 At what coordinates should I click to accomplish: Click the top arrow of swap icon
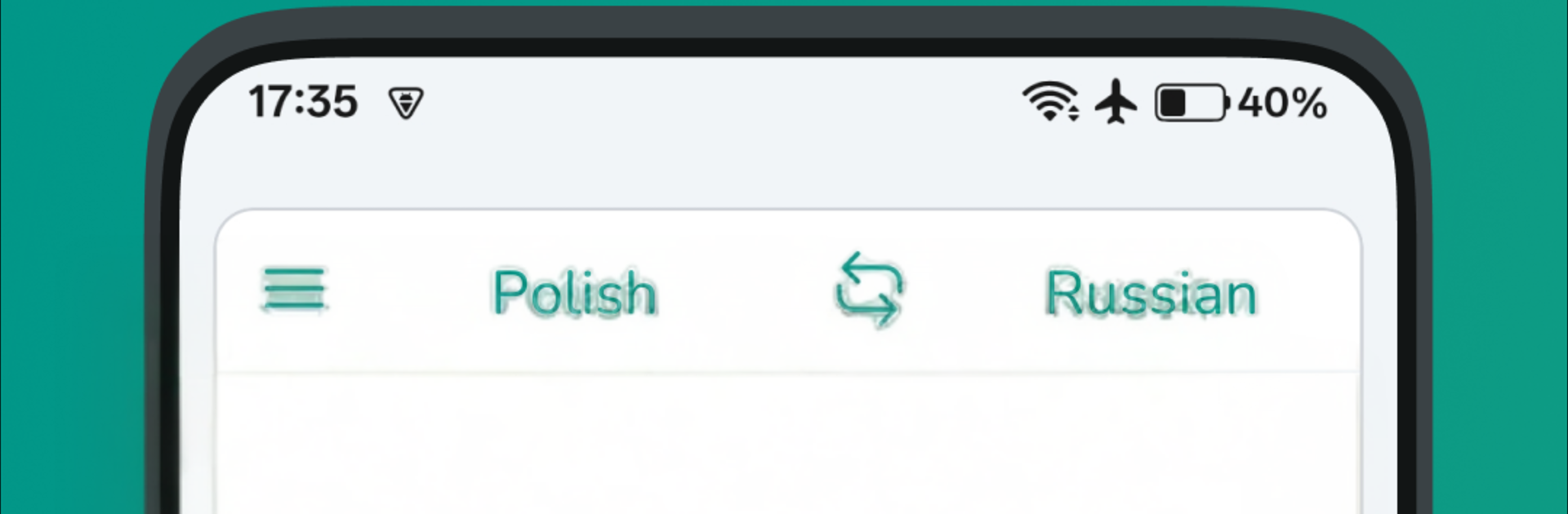pos(867,273)
